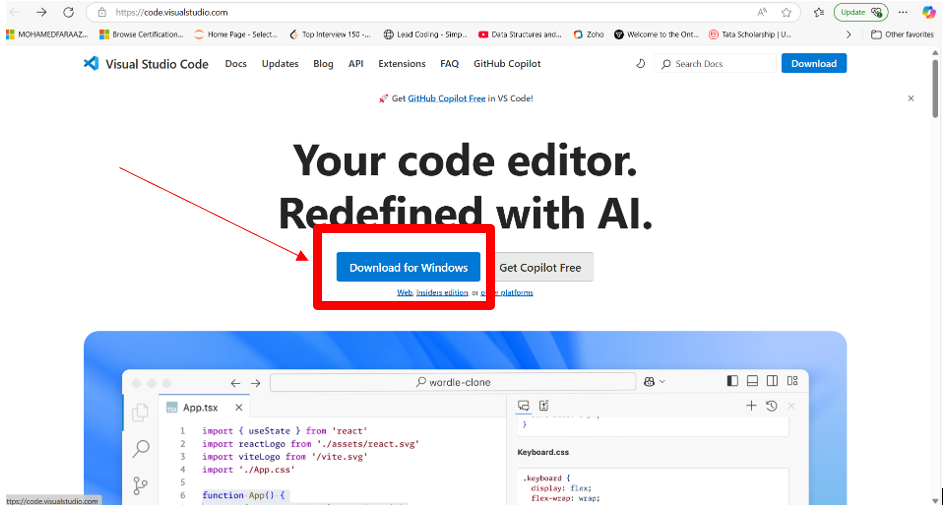
Task: Open Customize Layout icon in preview
Action: coord(793,381)
